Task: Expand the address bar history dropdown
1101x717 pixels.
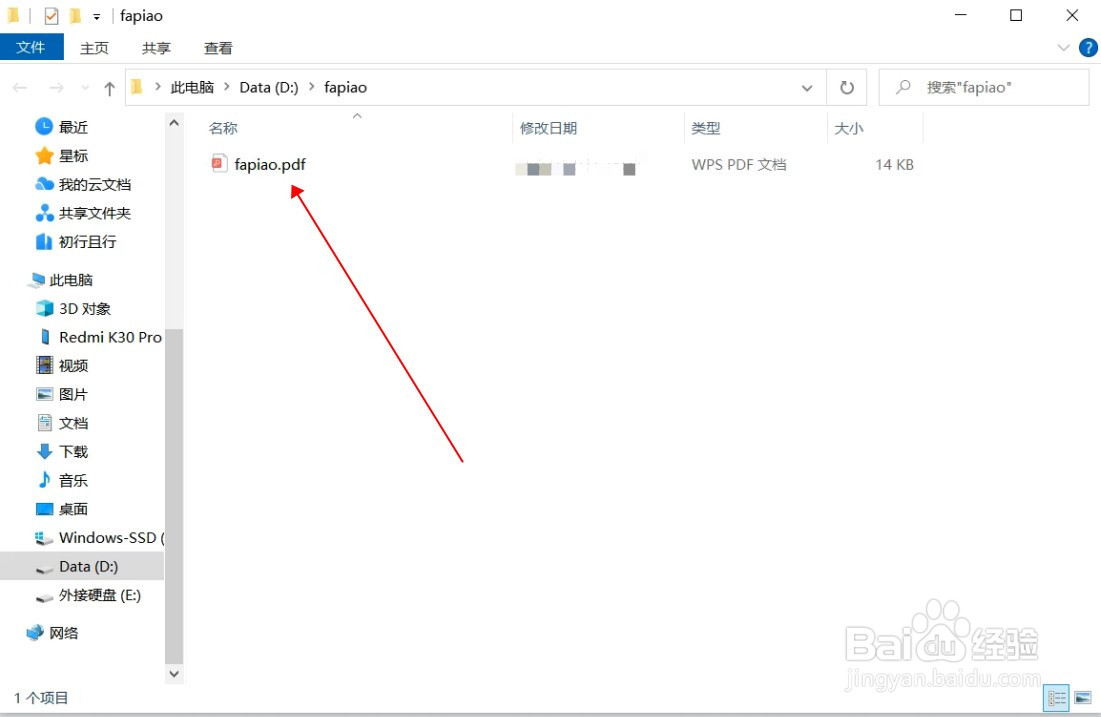Action: 806,87
